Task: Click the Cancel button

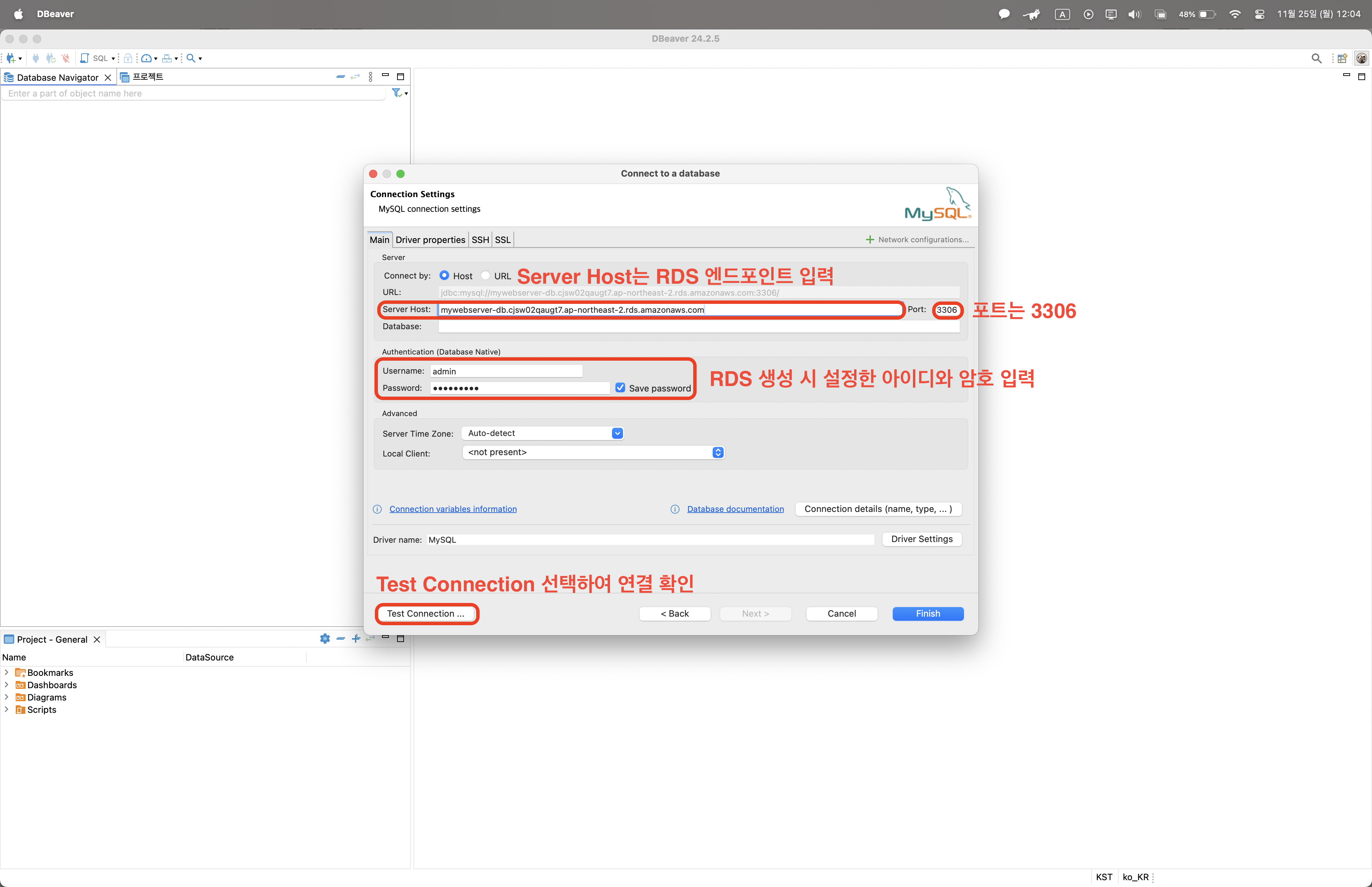Action: click(x=841, y=614)
